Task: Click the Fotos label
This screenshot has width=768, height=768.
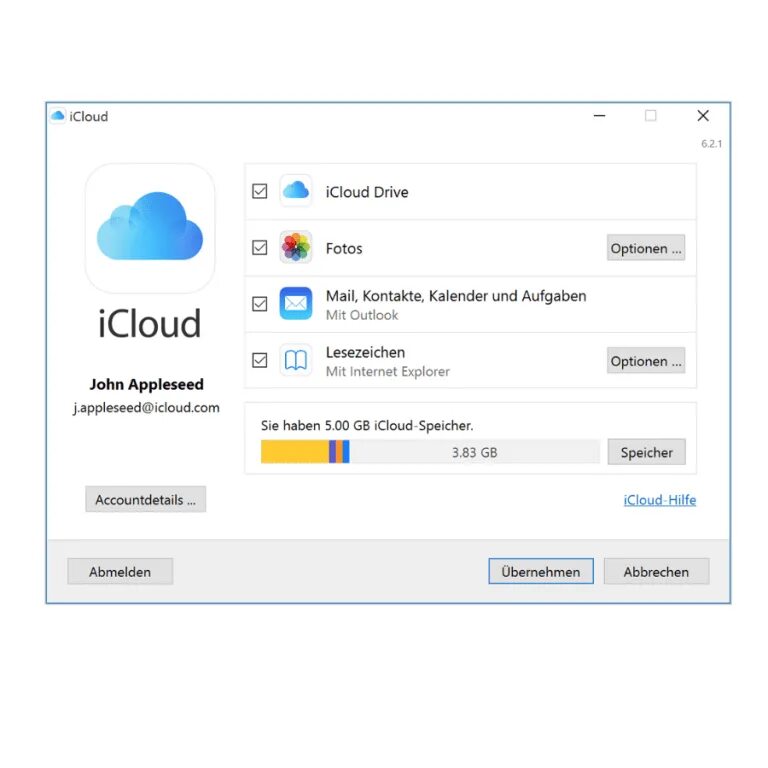Action: (344, 248)
